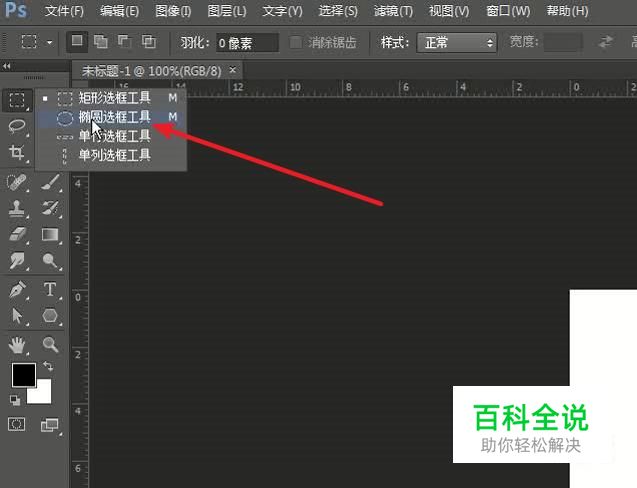Image resolution: width=637 pixels, height=488 pixels.
Task: Click the Photoshop Ps logo
Action: coord(16,10)
